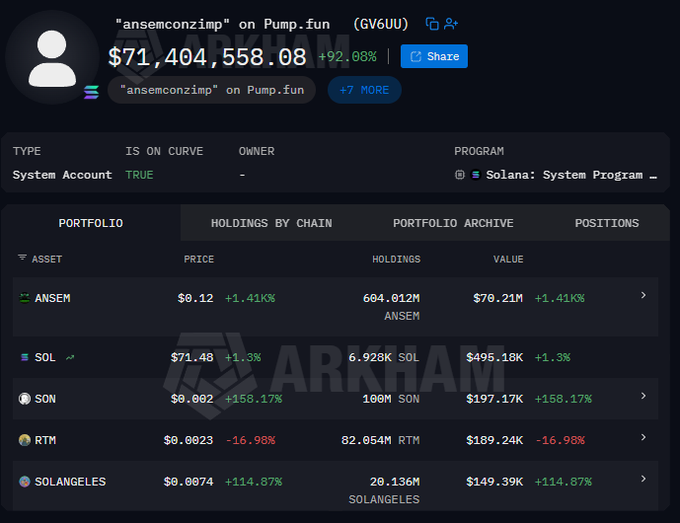This screenshot has width=680, height=523.
Task: Click the SON asset name
Action: click(x=45, y=399)
